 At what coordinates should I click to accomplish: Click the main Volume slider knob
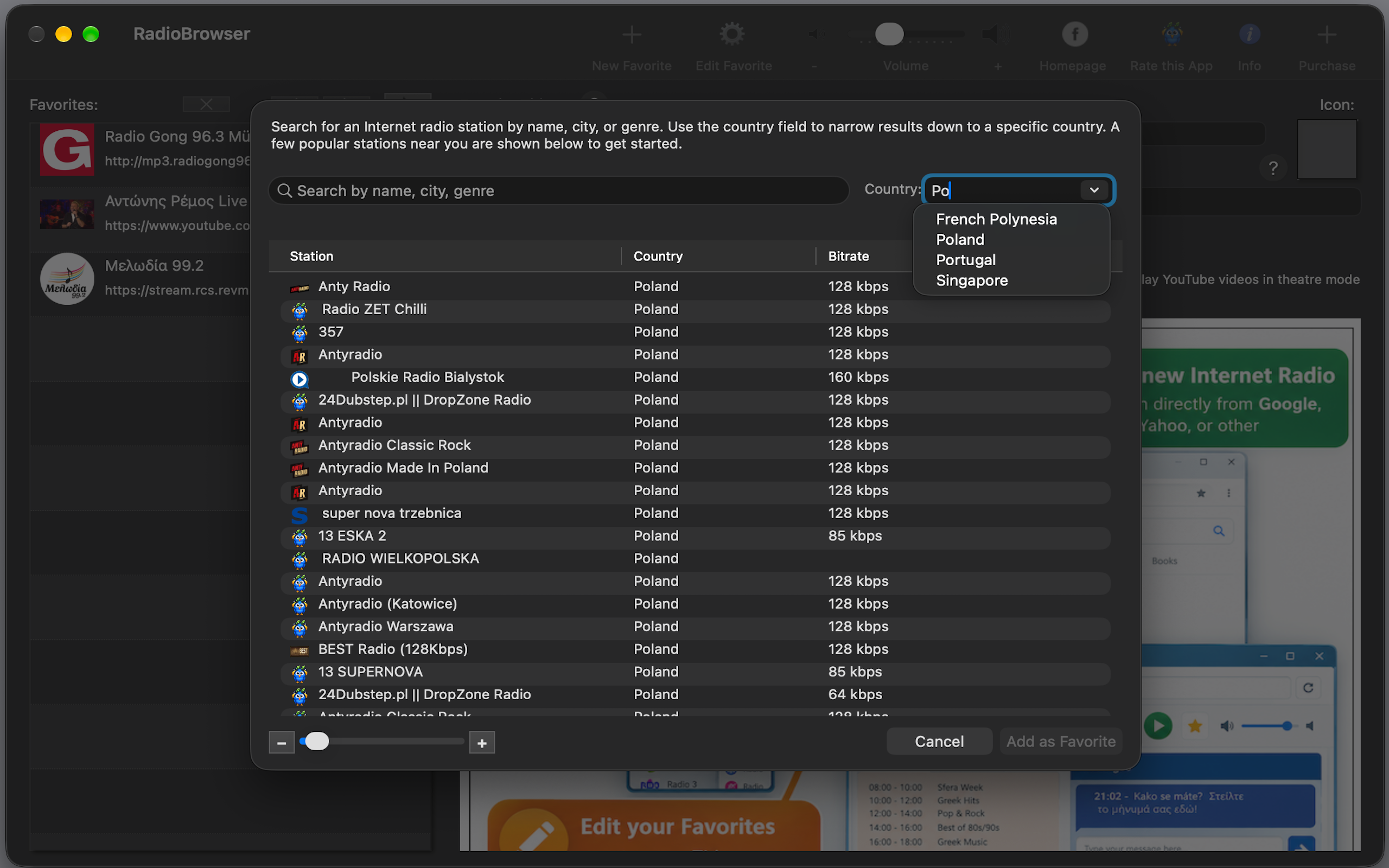(x=889, y=34)
